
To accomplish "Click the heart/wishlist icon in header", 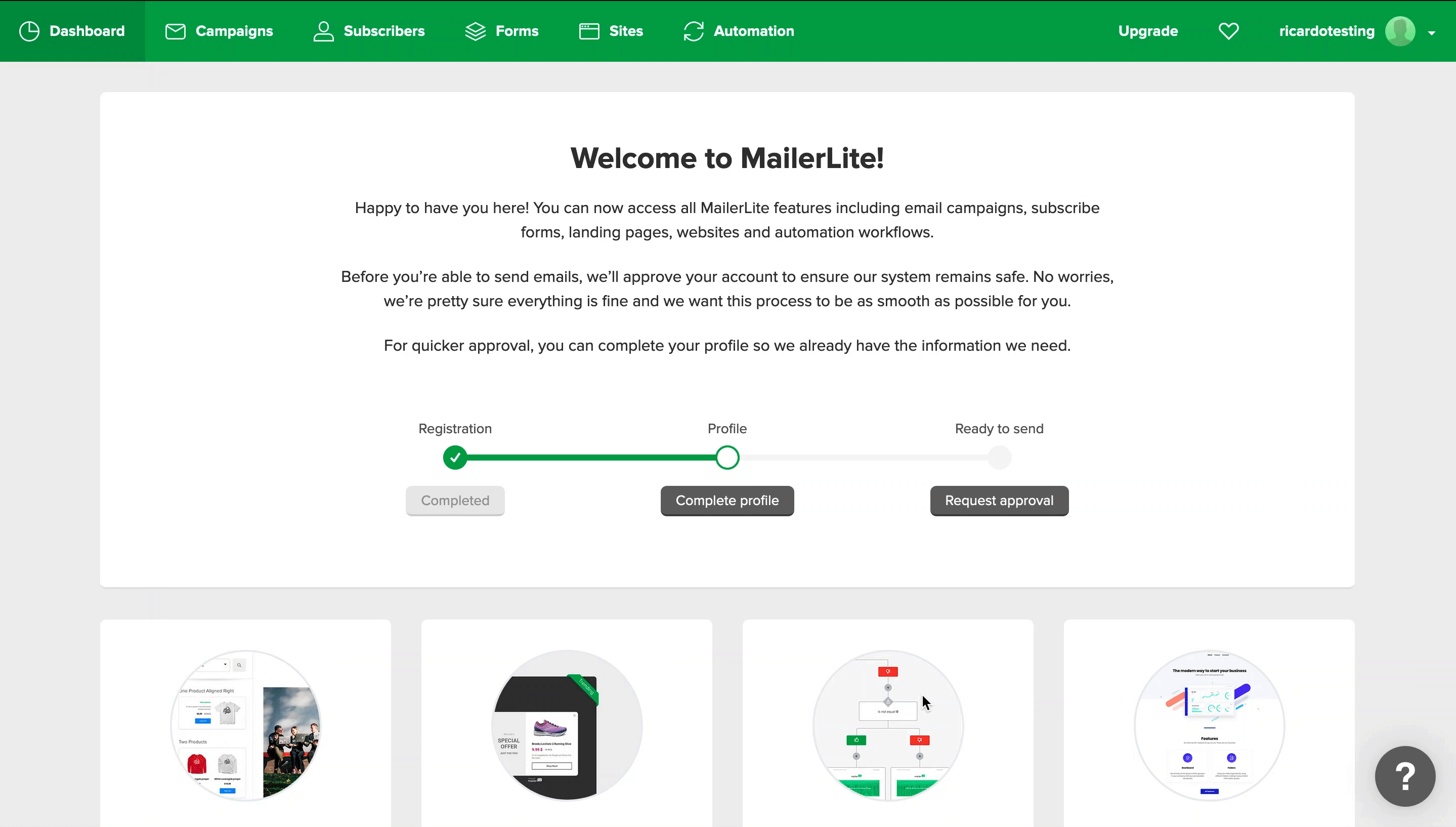I will pos(1229,31).
